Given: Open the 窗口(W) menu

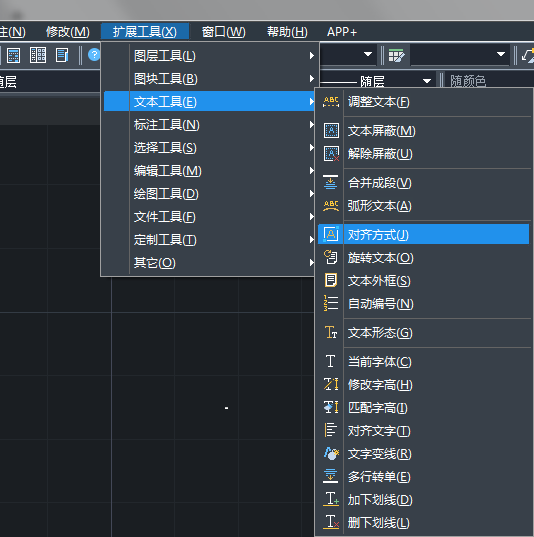Looking at the screenshot, I should point(224,32).
